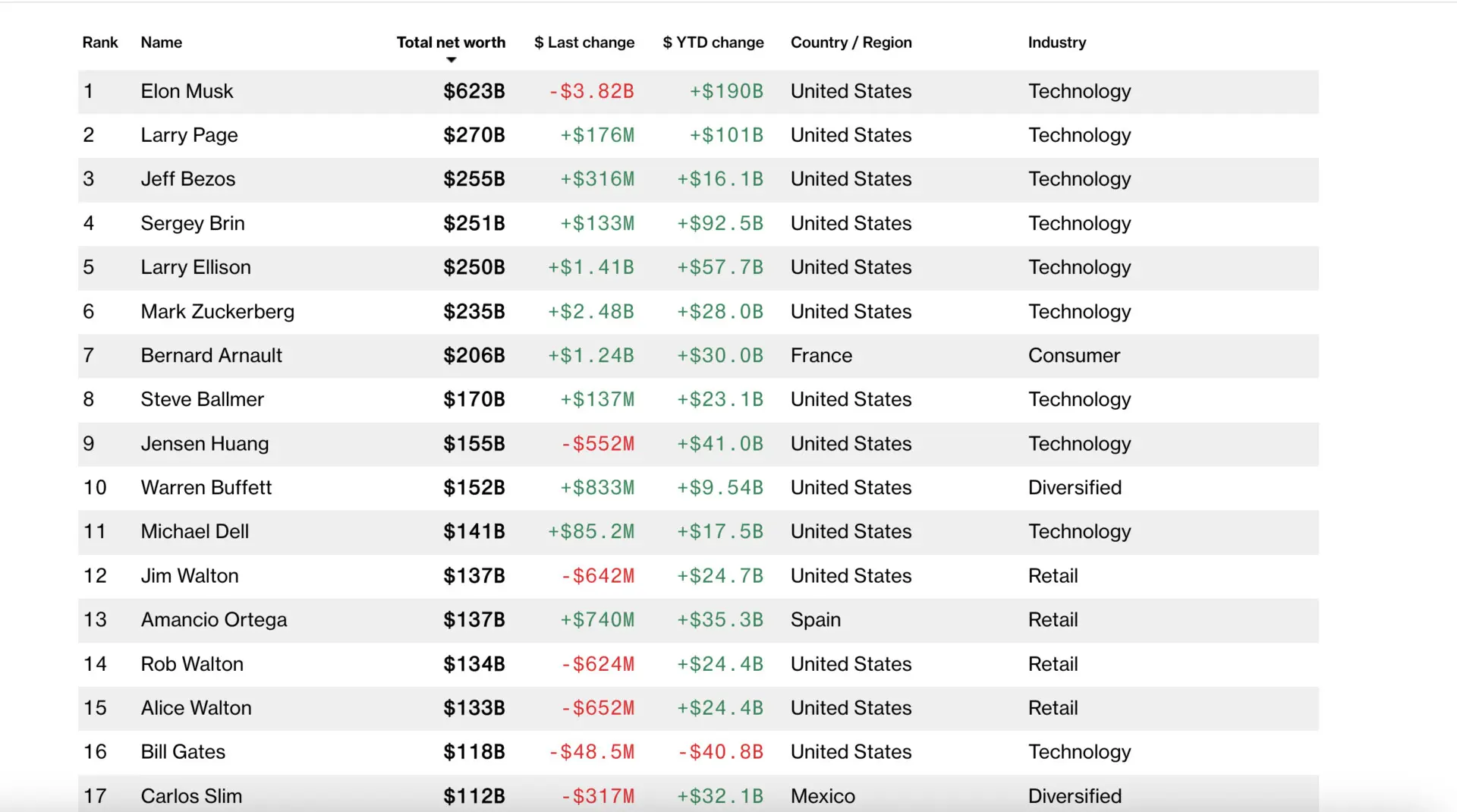This screenshot has width=1457, height=812.
Task: Click Amancio Ortega's Spain label
Action: click(815, 619)
